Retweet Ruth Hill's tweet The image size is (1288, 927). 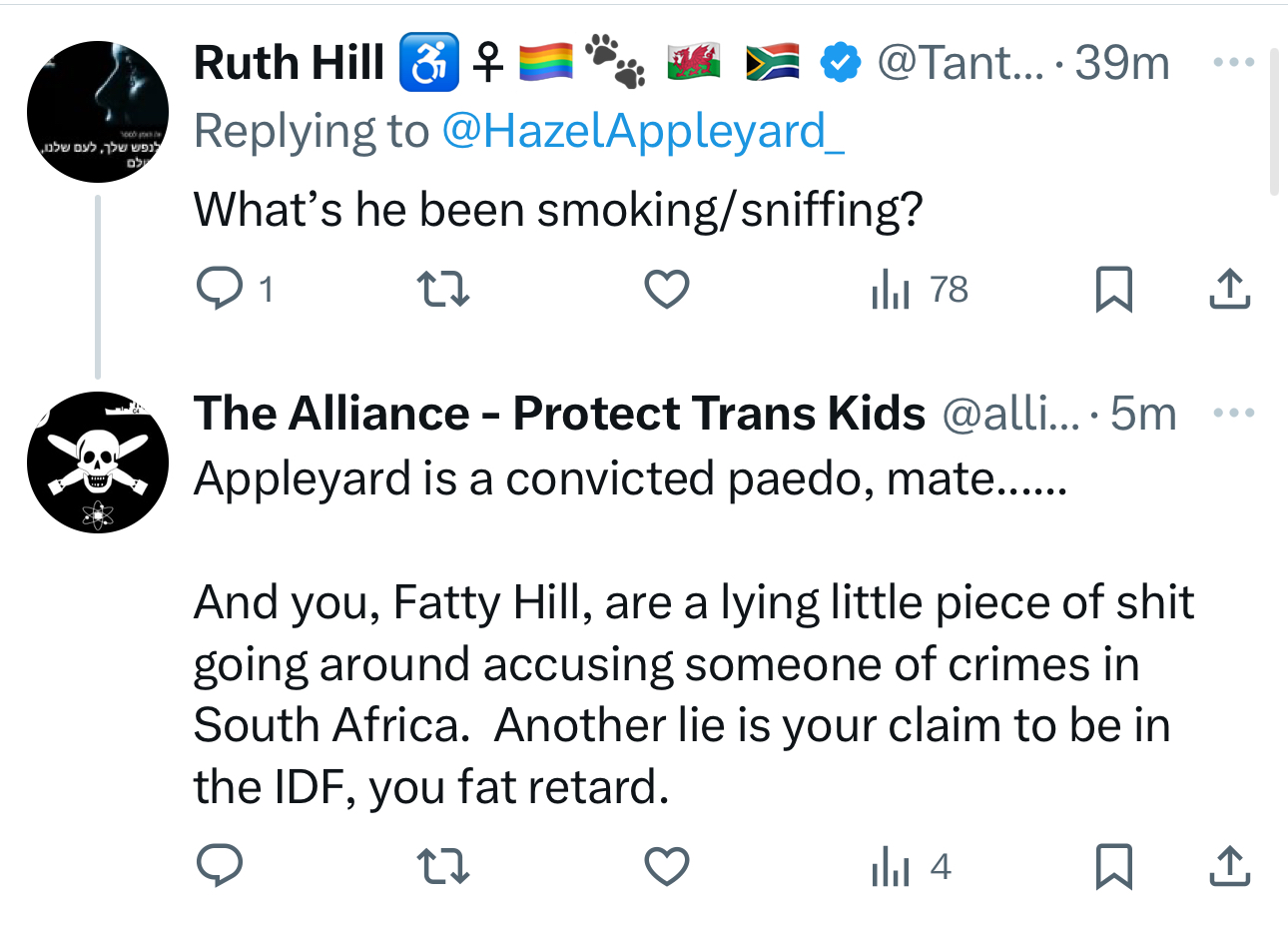coord(442,289)
